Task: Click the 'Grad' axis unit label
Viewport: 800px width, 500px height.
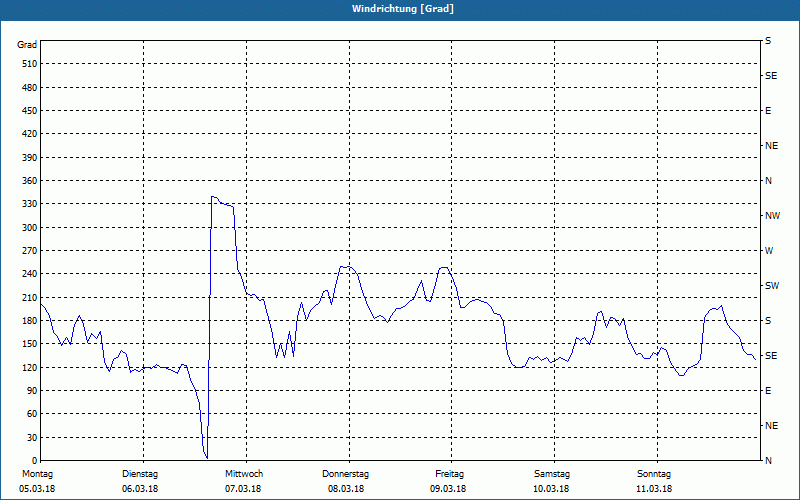Action: click(x=27, y=45)
